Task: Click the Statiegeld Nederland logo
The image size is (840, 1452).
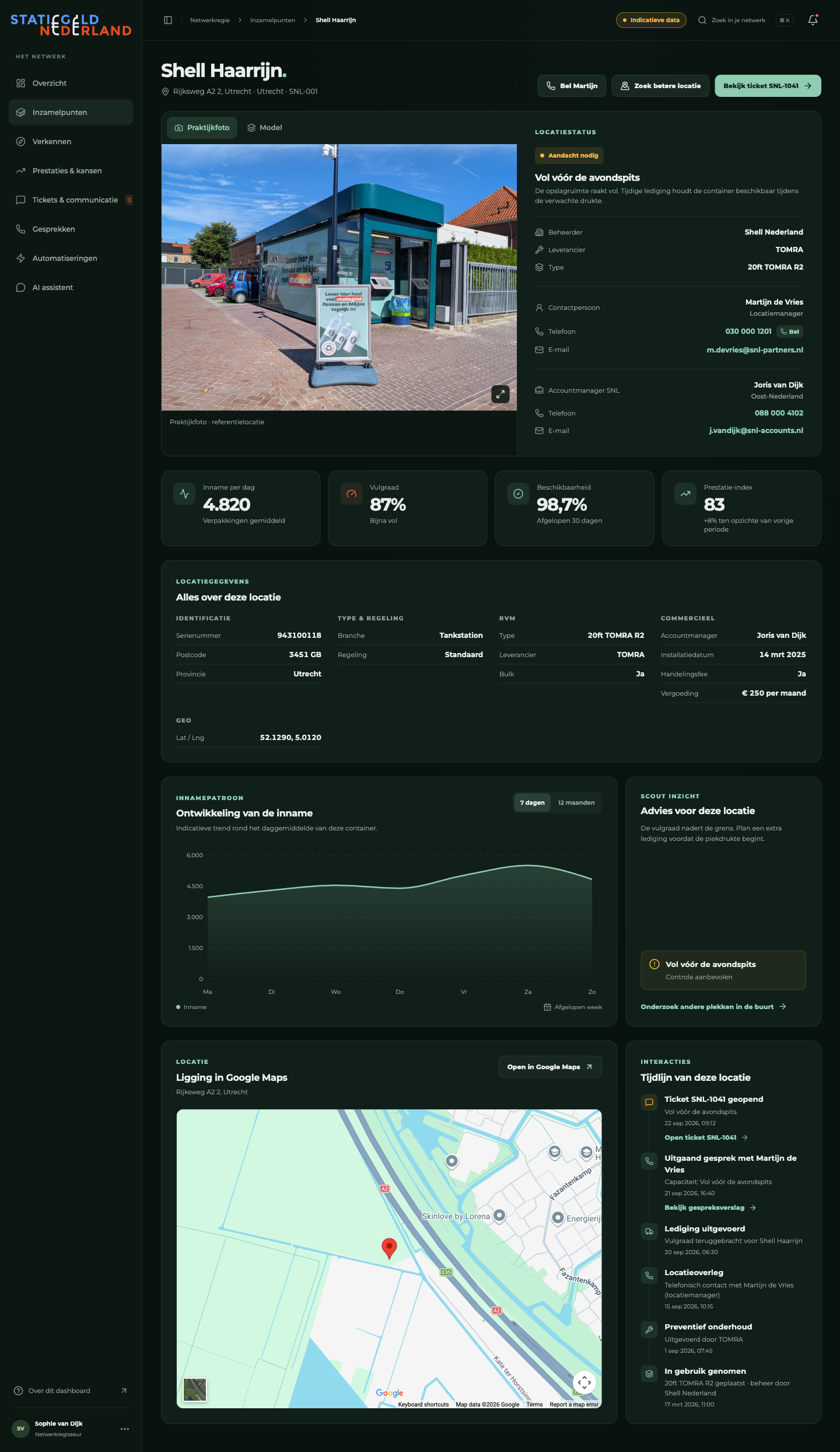Action: tap(71, 25)
